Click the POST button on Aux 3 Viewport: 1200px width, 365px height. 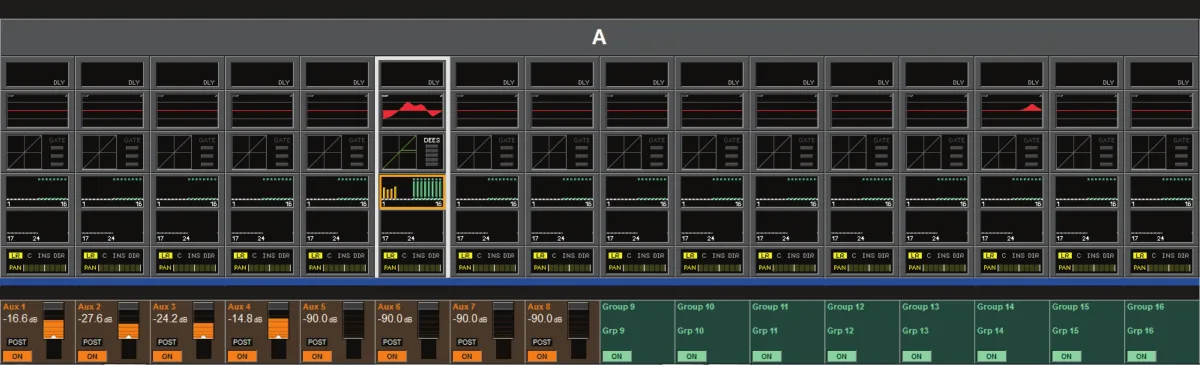(x=167, y=342)
